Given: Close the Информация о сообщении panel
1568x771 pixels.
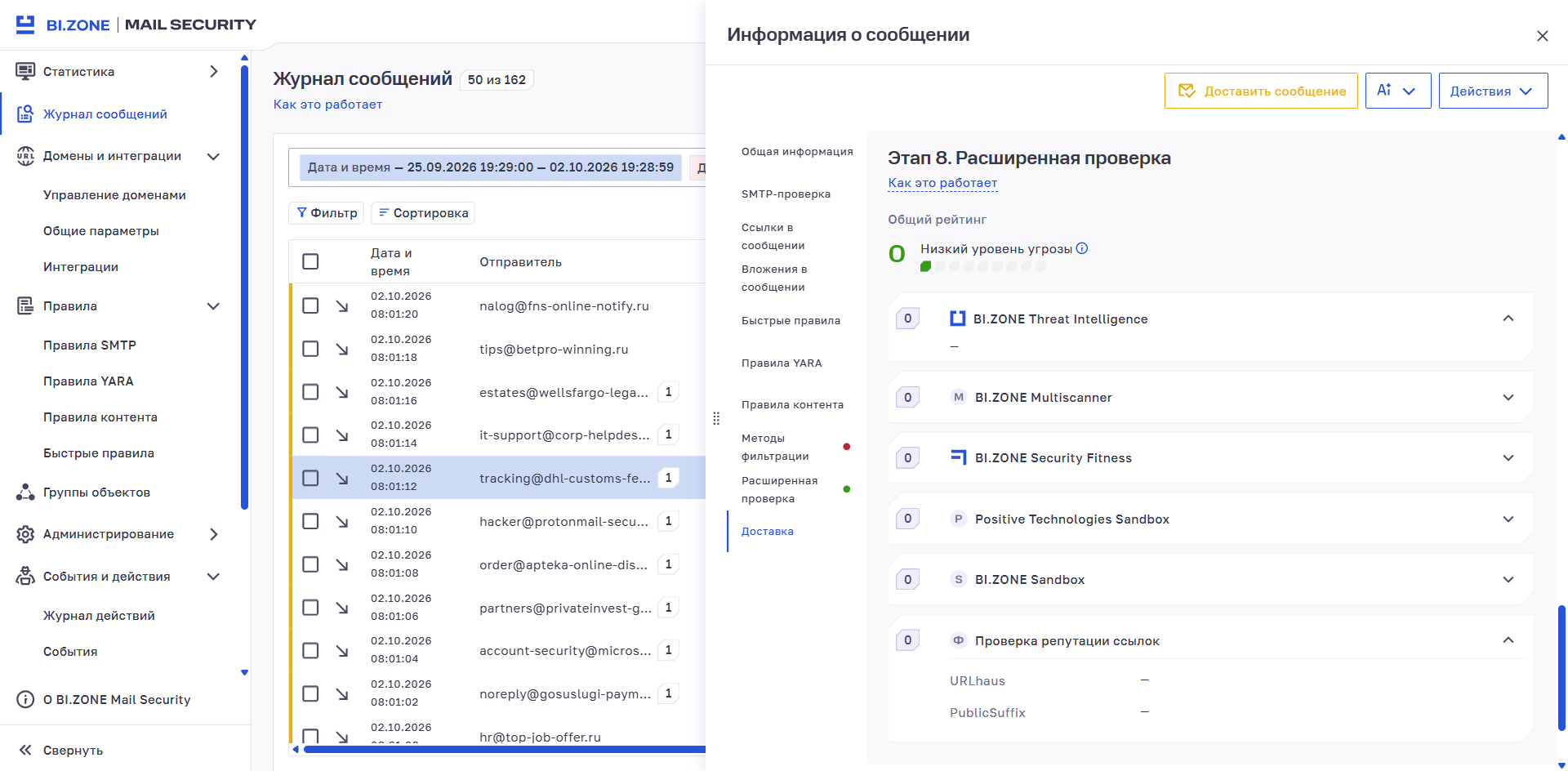Looking at the screenshot, I should (x=1542, y=36).
